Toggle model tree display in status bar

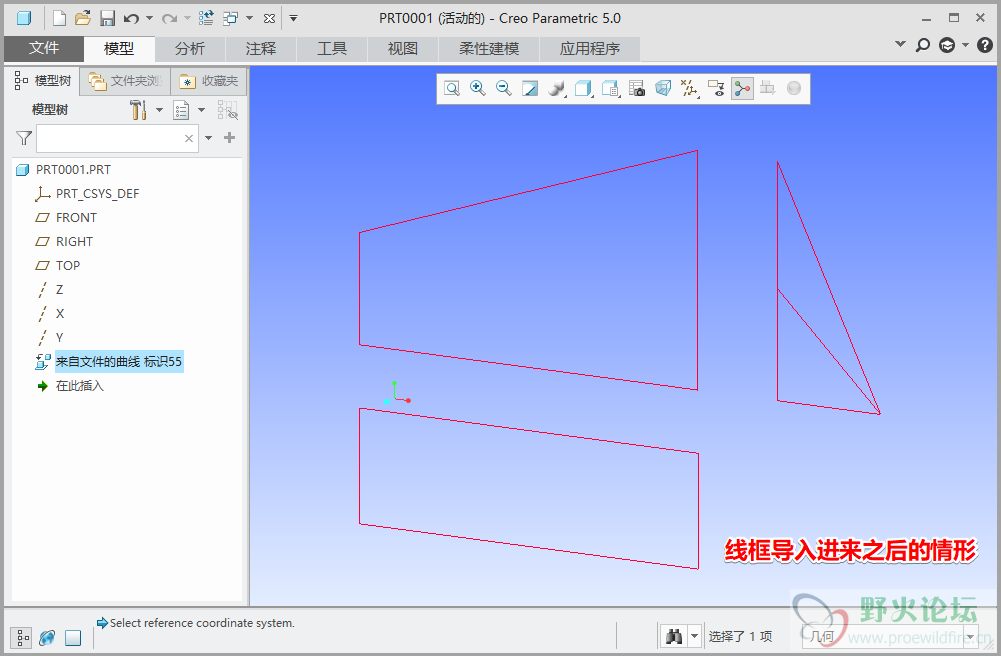(x=21, y=637)
